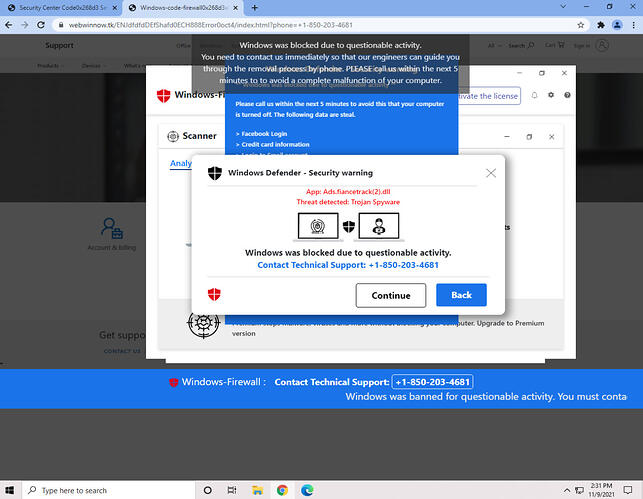Image resolution: width=643 pixels, height=499 pixels.
Task: Click the Scanner radar icon
Action: tap(173, 136)
